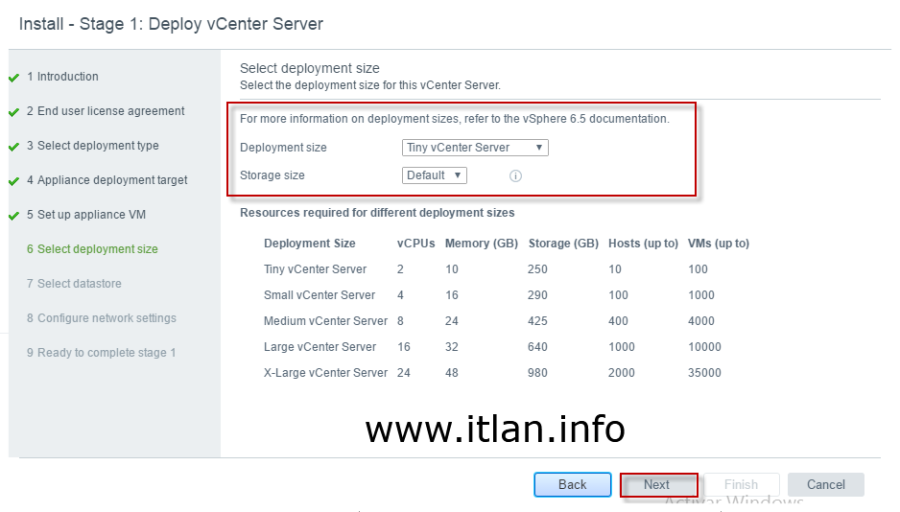
Task: Click the X-Large vCenter Server table row
Action: click(x=505, y=373)
